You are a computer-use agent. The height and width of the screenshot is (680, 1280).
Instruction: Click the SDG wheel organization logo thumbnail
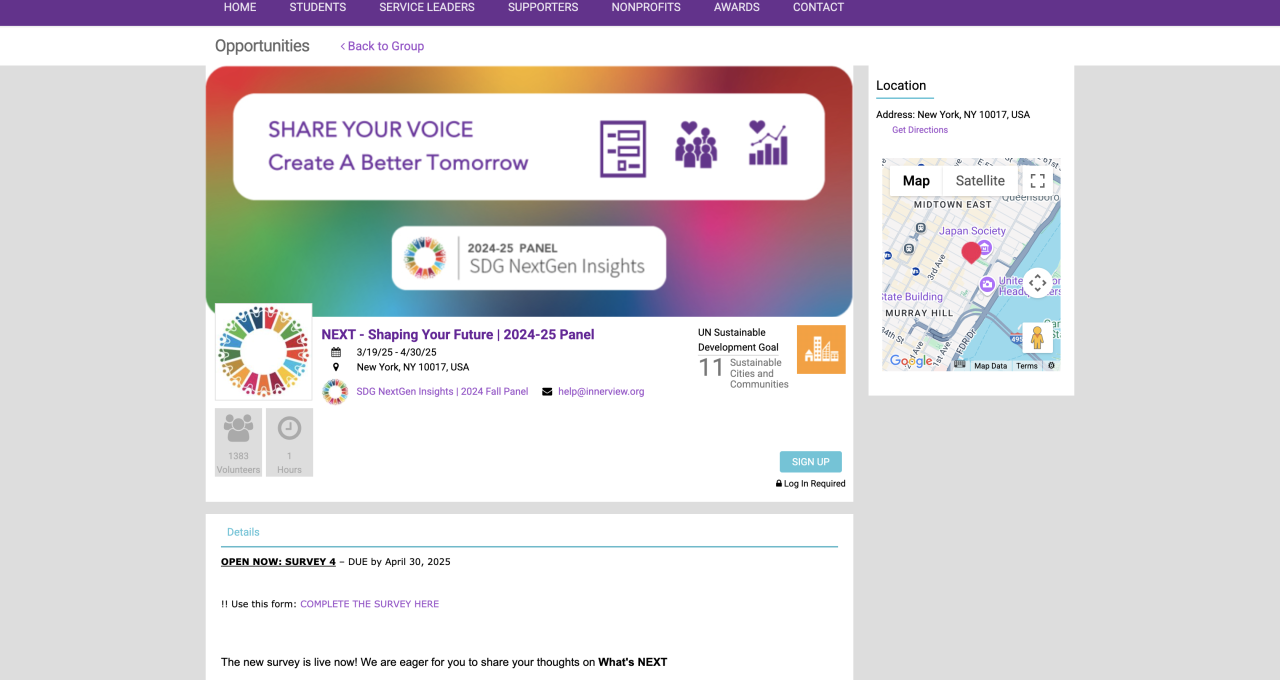264,352
